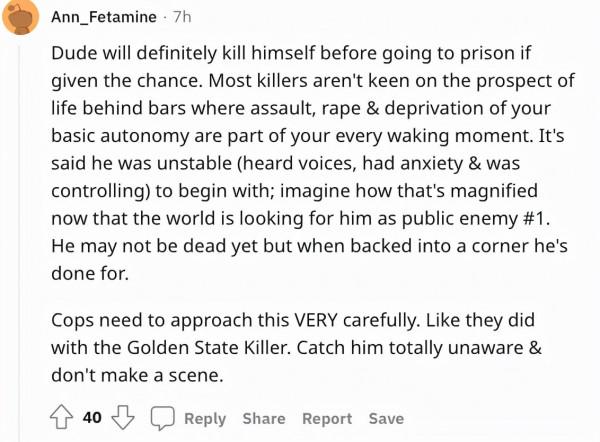Click the speech bubble reply icon
600x442 pixels.
(162, 418)
